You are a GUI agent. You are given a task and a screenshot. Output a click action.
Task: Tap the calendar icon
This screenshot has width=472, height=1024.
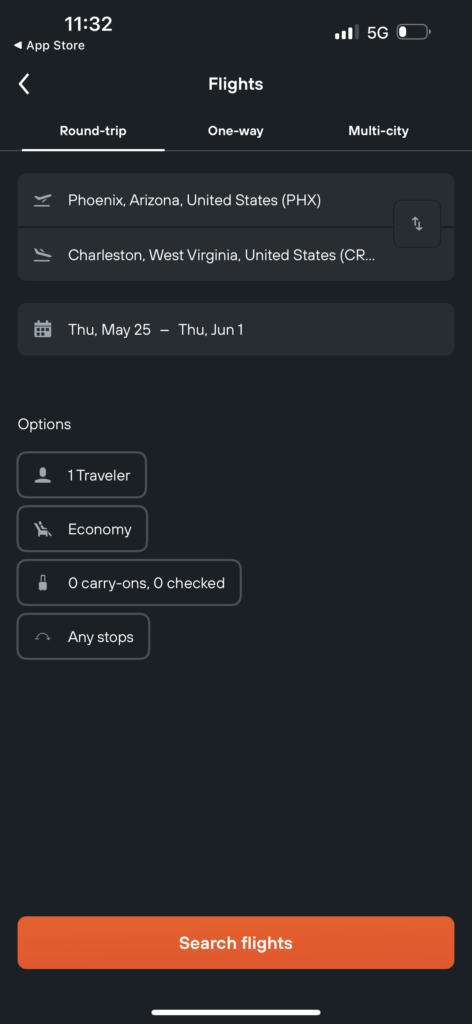pyautogui.click(x=42, y=329)
